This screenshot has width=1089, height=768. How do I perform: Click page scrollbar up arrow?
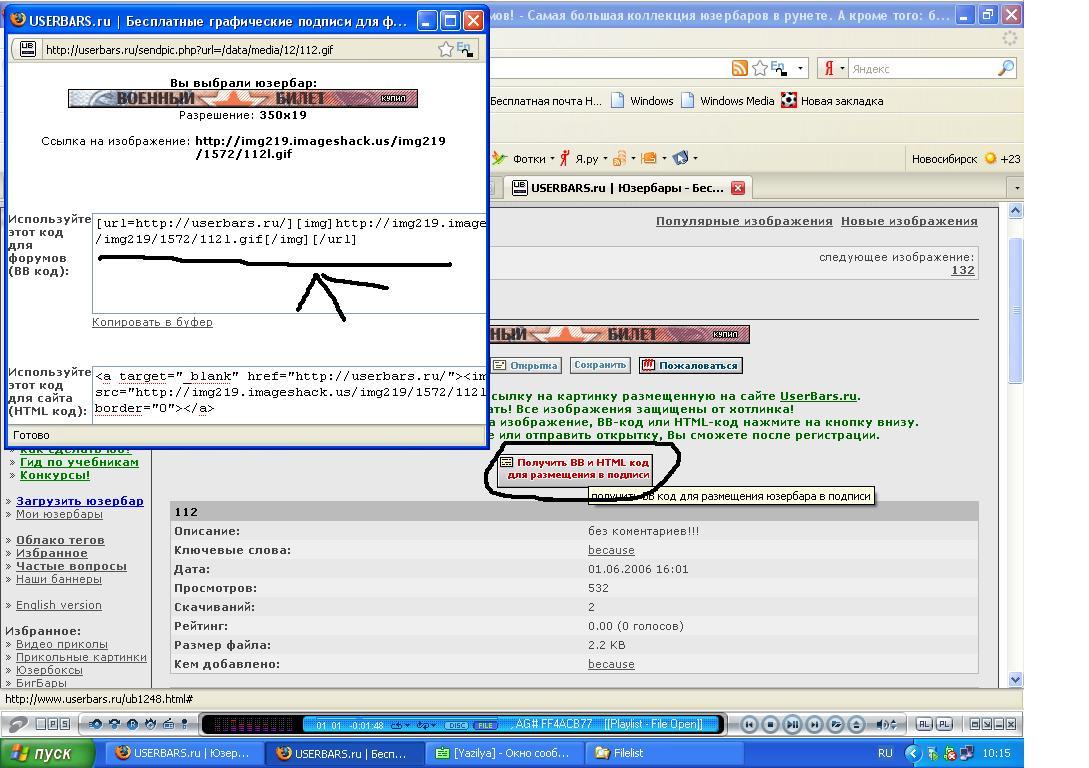pos(1015,211)
